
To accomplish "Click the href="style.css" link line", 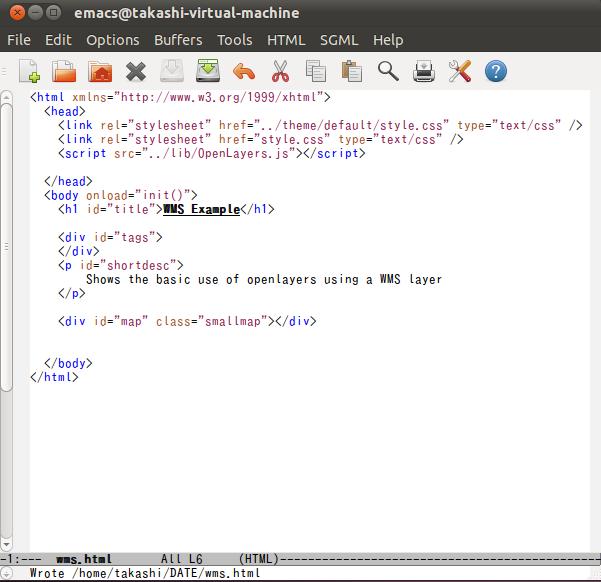I will click(261, 139).
